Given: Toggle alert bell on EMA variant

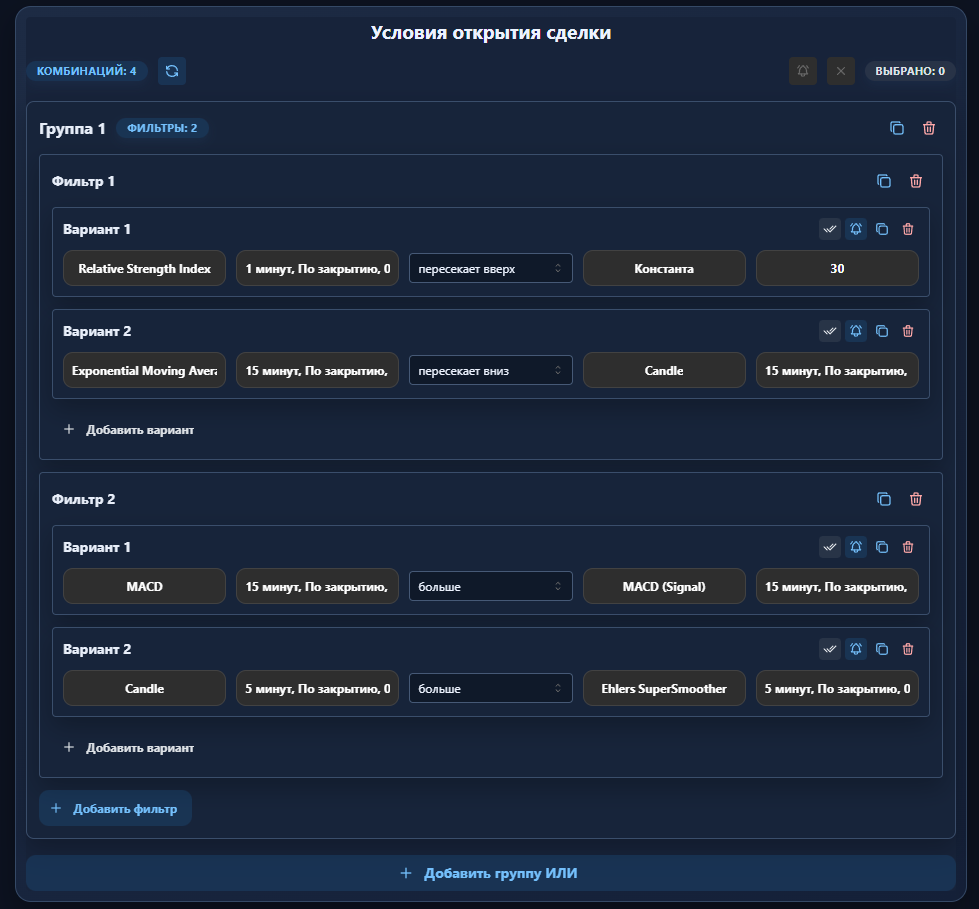Looking at the screenshot, I should [x=856, y=331].
